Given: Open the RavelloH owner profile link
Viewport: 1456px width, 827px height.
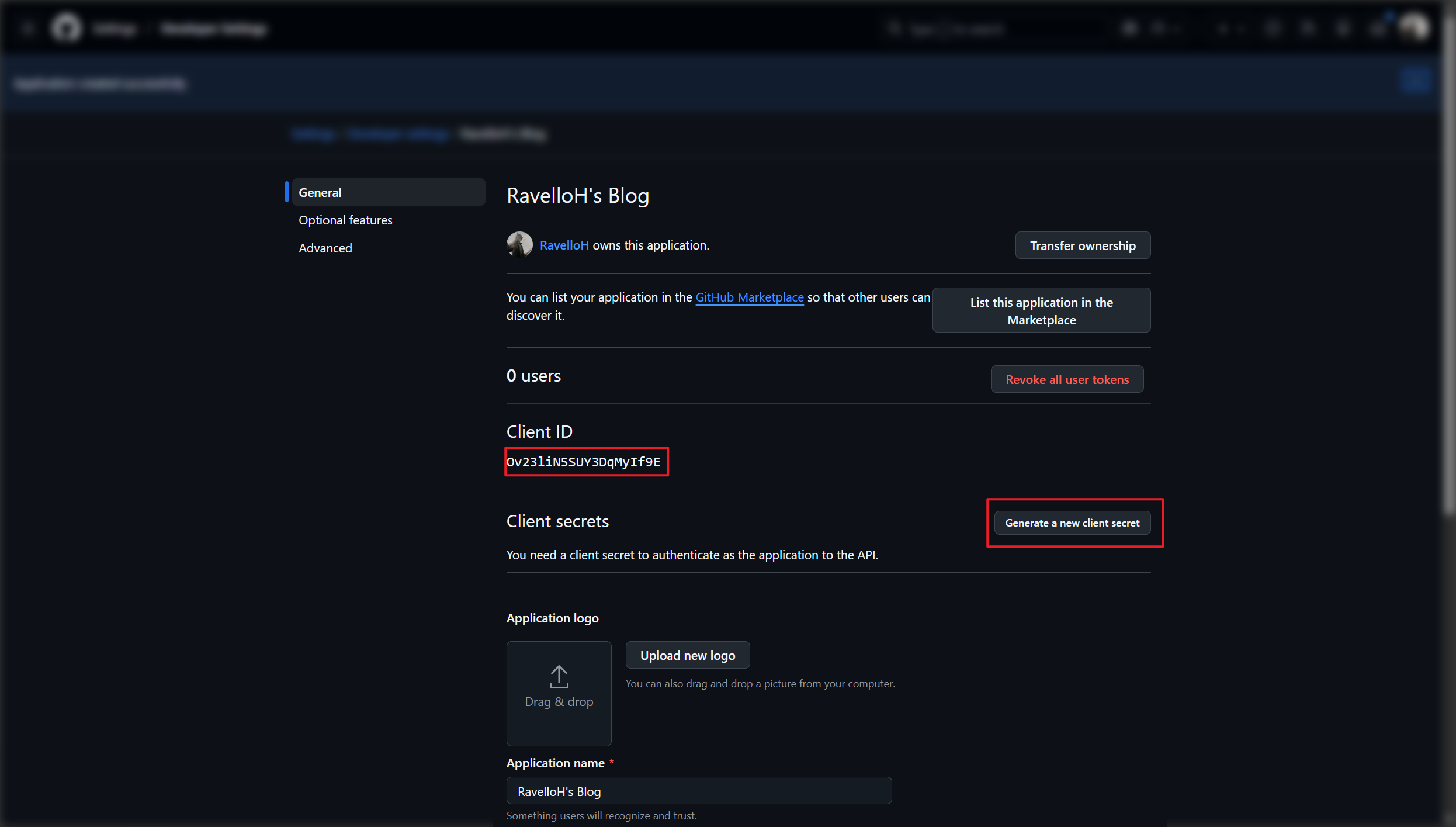Looking at the screenshot, I should click(x=564, y=245).
